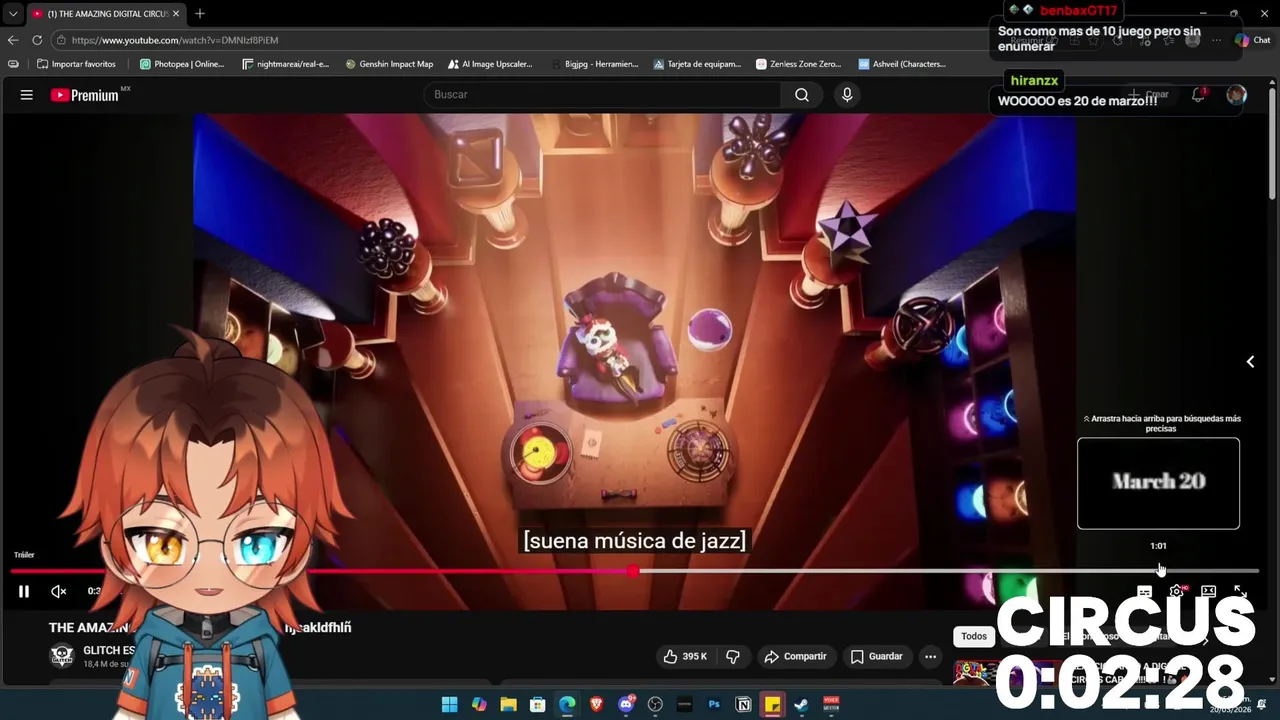Pause the video with the pause button

(x=24, y=591)
